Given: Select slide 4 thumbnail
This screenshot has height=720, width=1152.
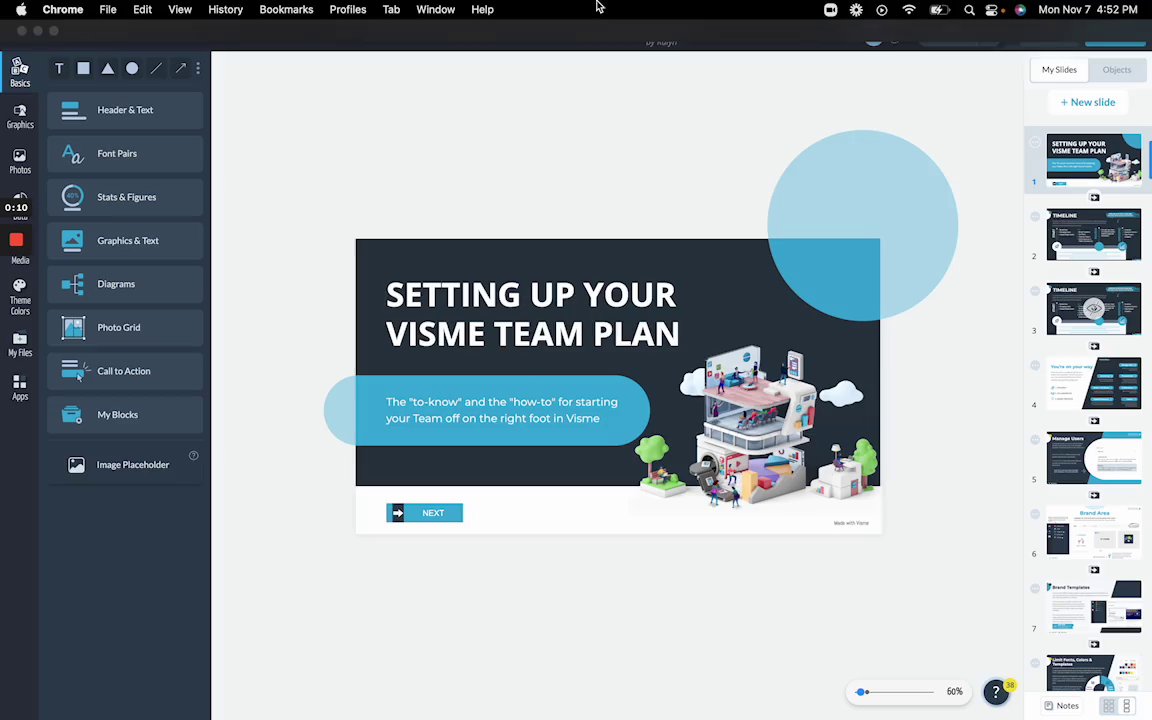Looking at the screenshot, I should (x=1093, y=383).
